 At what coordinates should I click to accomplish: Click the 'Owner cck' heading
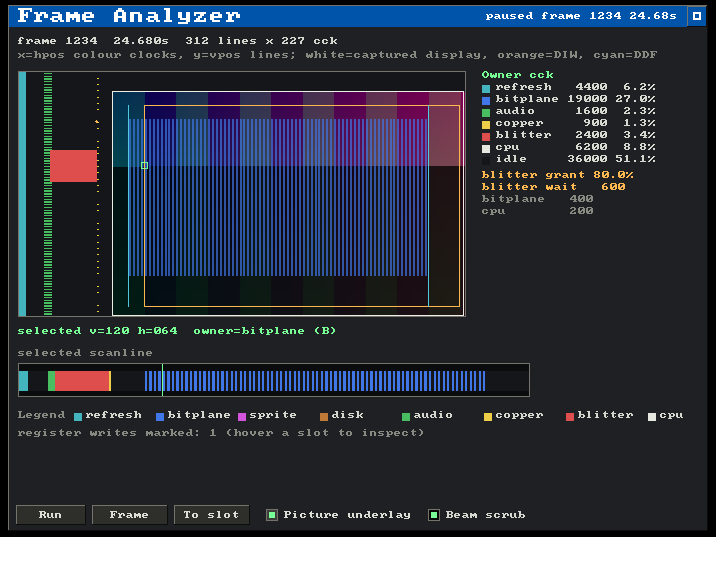(x=517, y=74)
